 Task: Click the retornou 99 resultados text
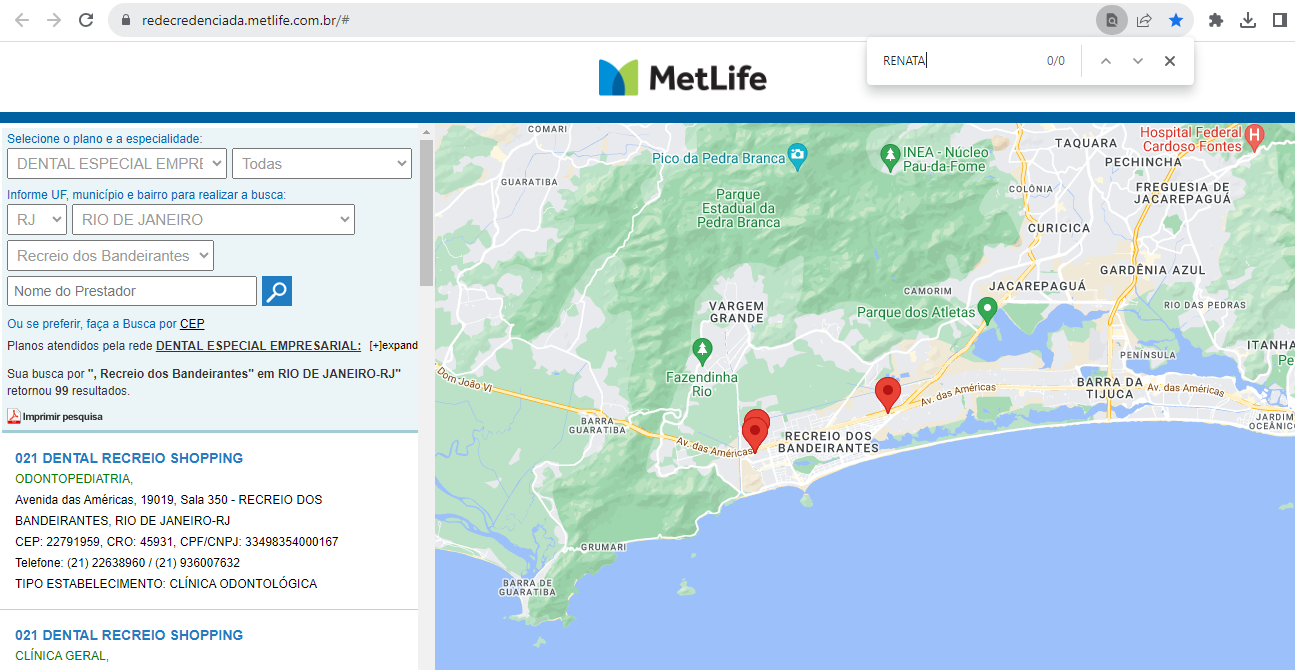click(x=68, y=390)
